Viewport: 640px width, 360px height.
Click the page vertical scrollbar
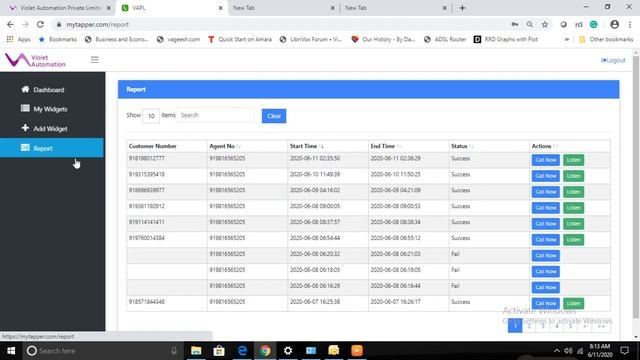click(x=636, y=187)
